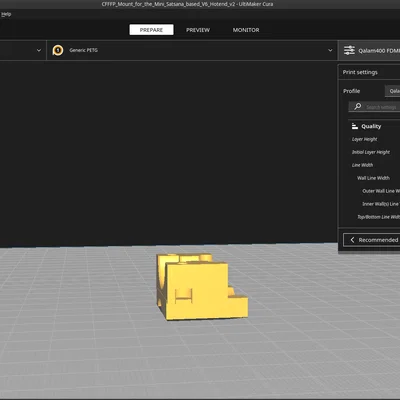Select the Wall Line Width setting

pos(373,178)
